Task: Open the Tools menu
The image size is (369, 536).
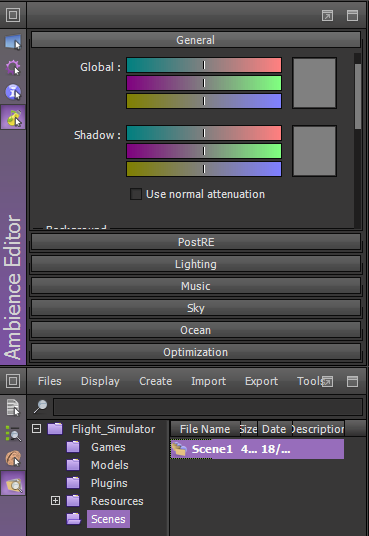Action: 309,381
